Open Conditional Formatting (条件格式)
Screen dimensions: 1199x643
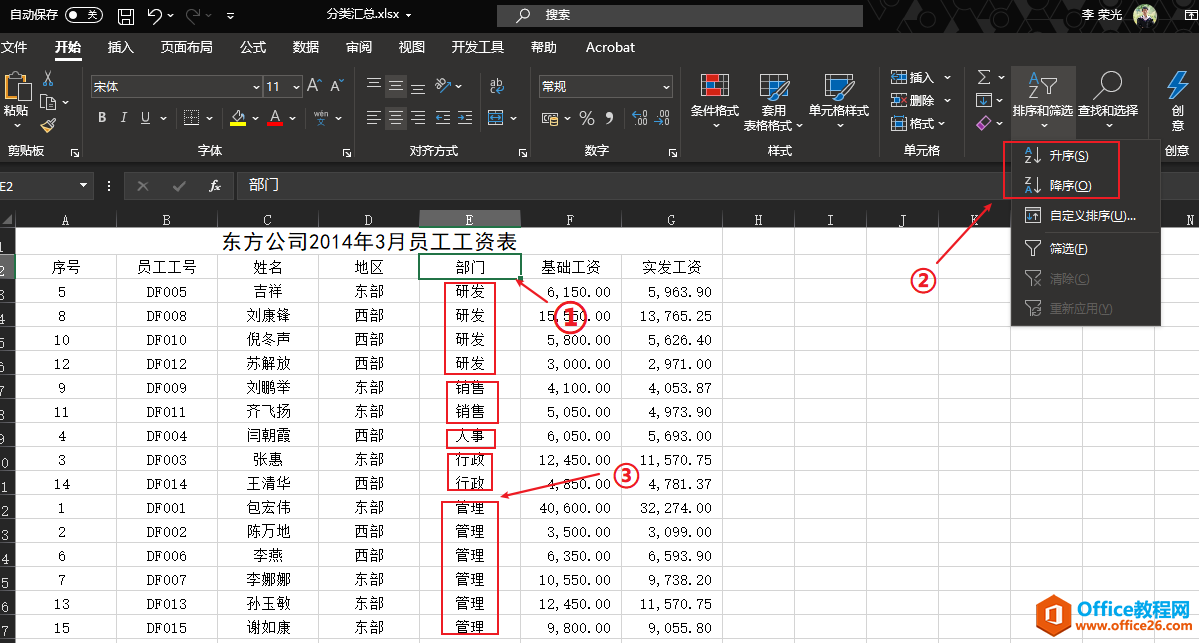pos(714,101)
